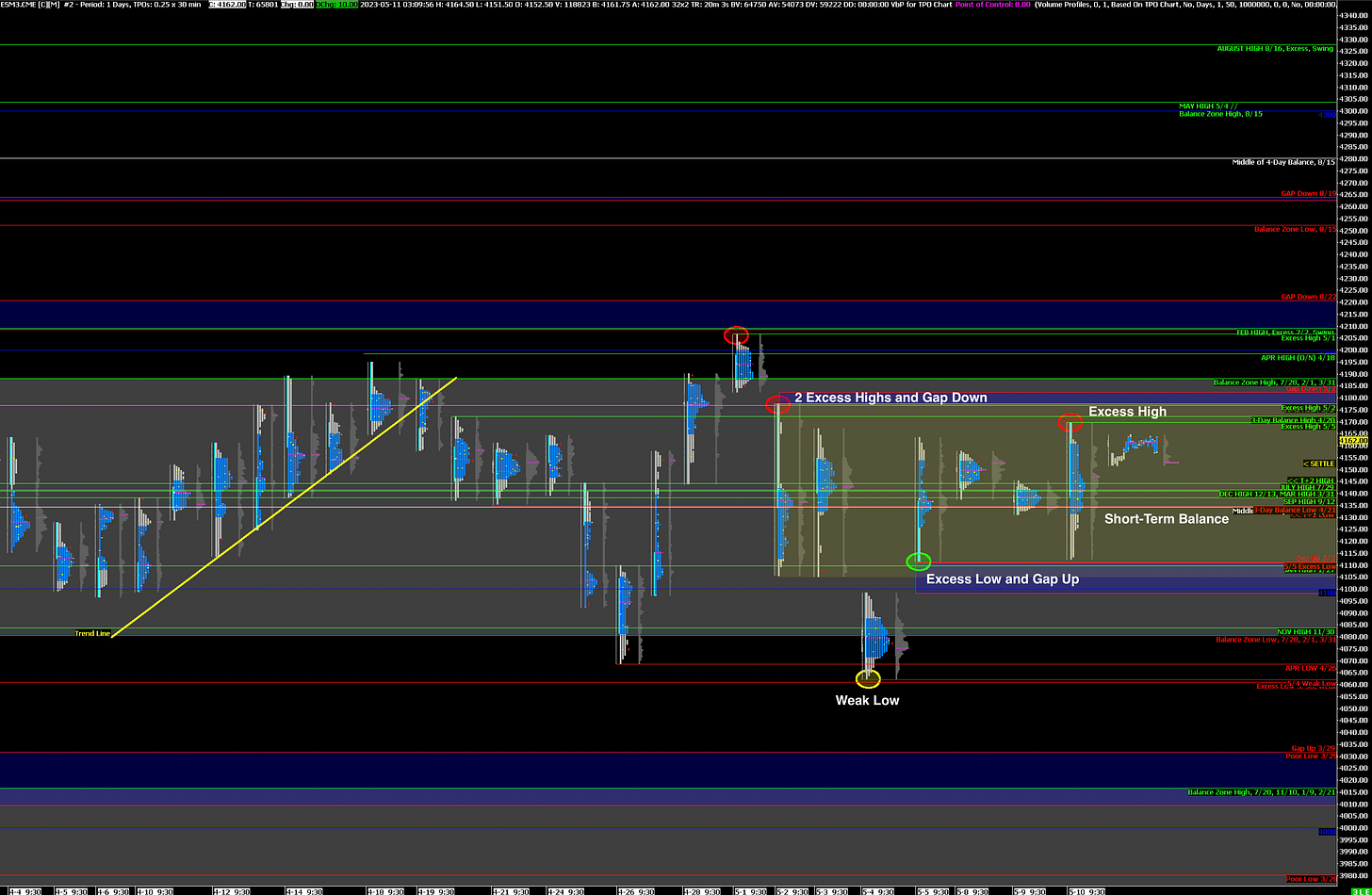Click the red circle left of 2 Excess Highs label
This screenshot has width=1372, height=895.
pos(777,405)
